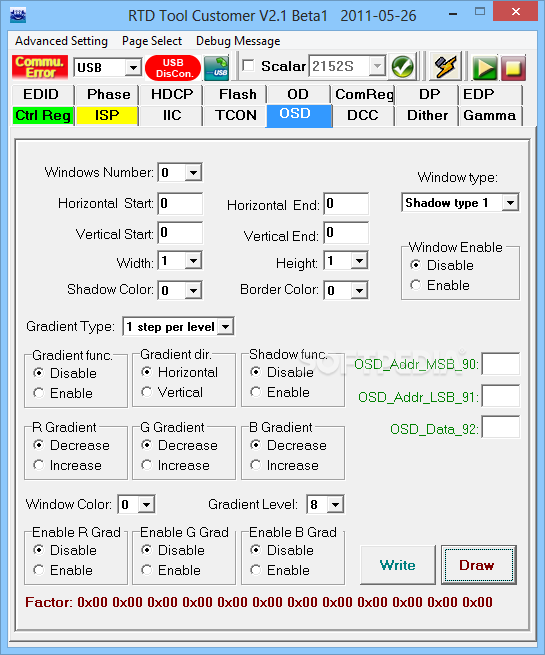Click the OSD_Data_92 input field
This screenshot has width=545, height=655.
[x=501, y=427]
